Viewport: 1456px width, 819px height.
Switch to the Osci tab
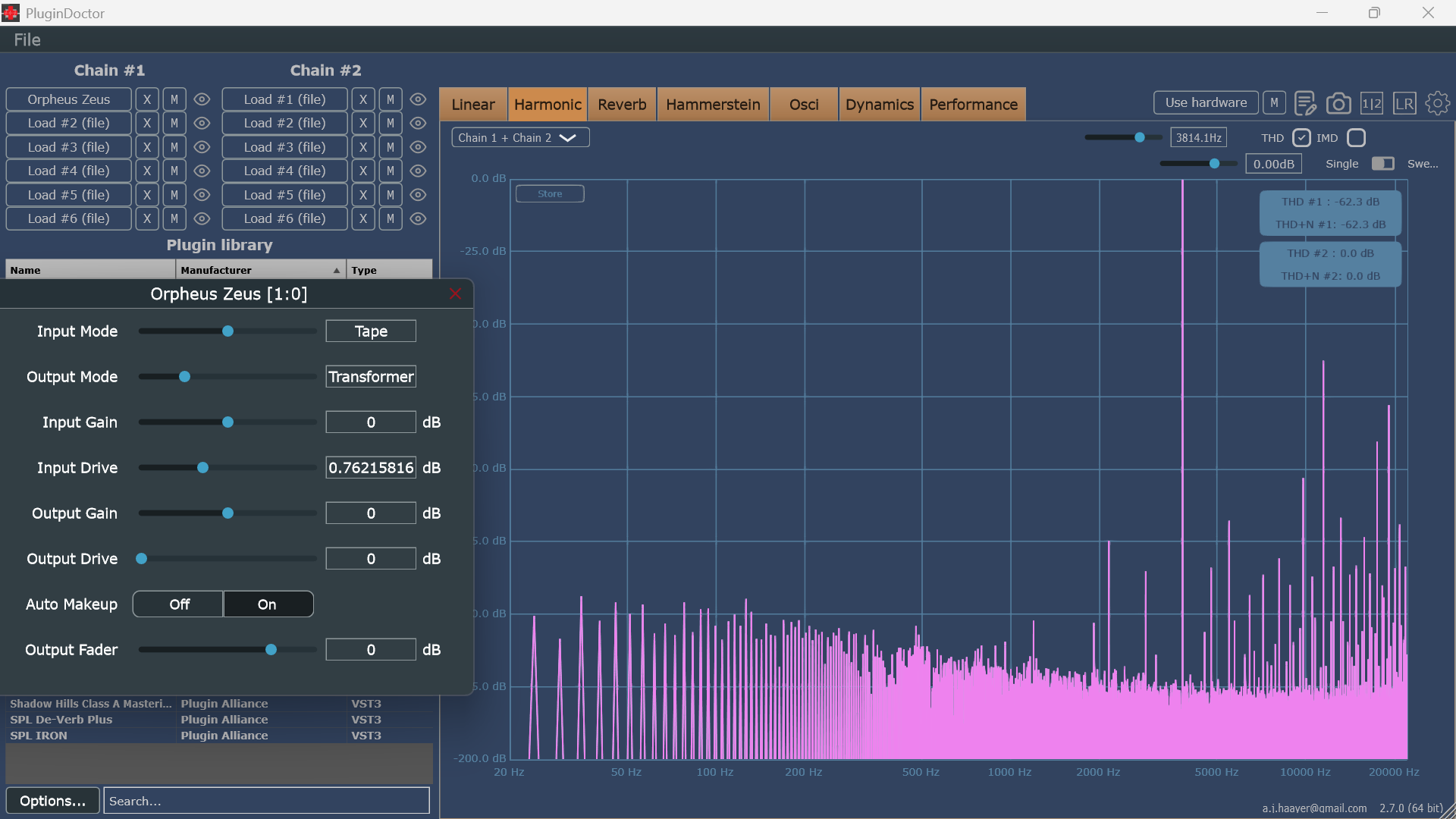click(804, 105)
